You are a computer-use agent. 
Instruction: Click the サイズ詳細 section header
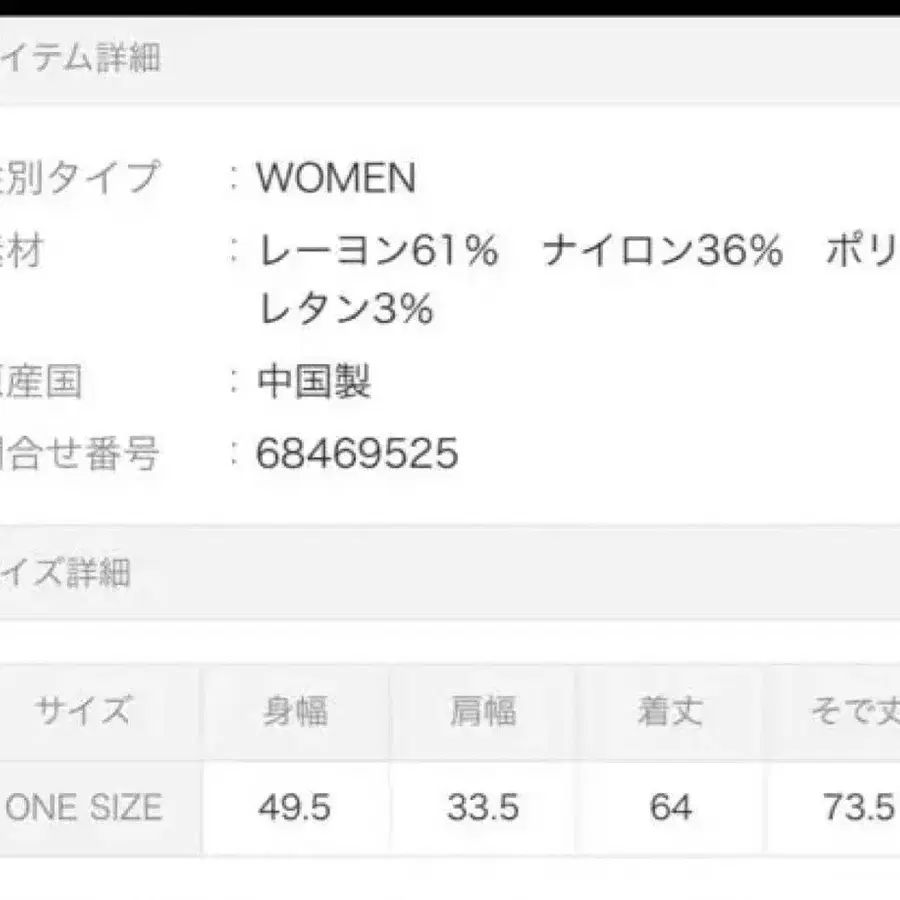pyautogui.click(x=66, y=573)
